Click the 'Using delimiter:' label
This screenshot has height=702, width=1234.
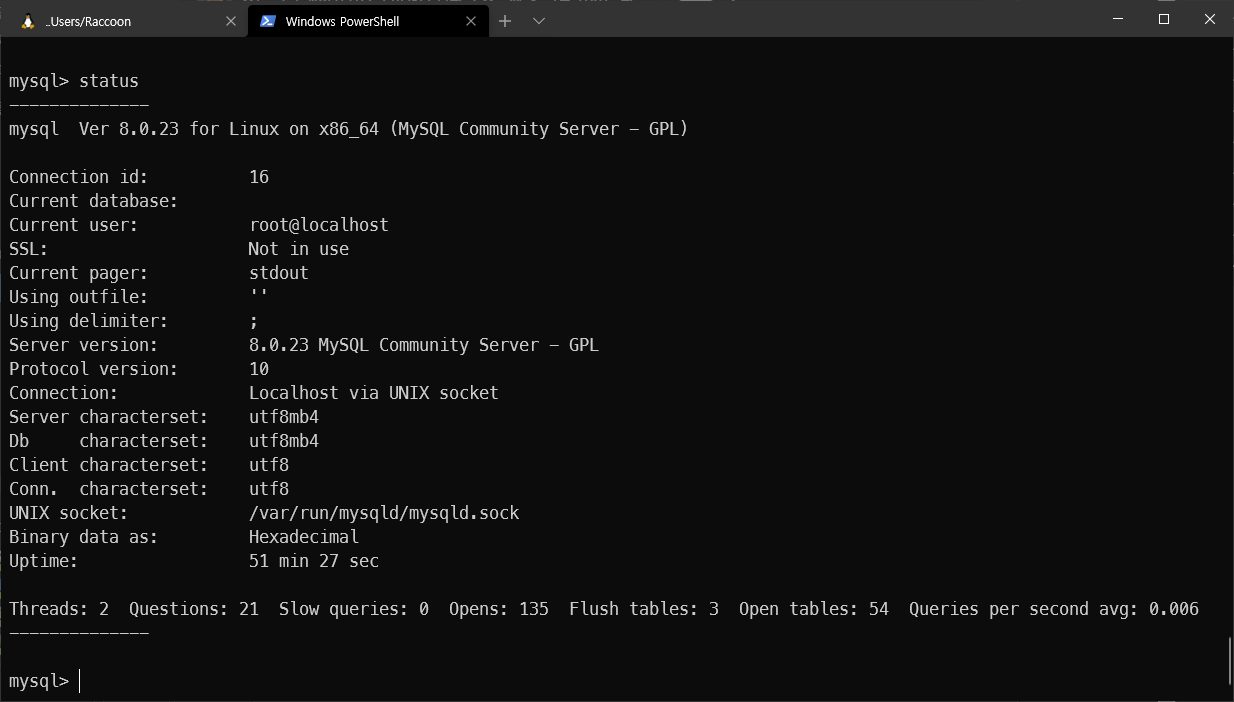pos(89,321)
